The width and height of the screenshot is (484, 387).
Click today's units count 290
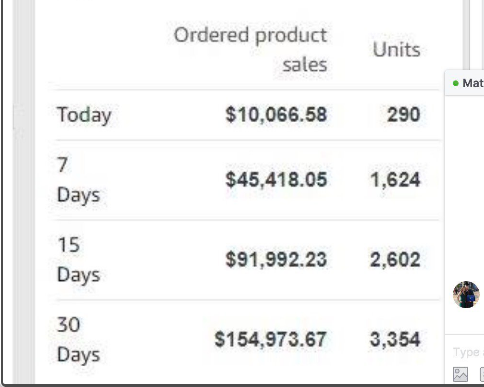[x=404, y=115]
